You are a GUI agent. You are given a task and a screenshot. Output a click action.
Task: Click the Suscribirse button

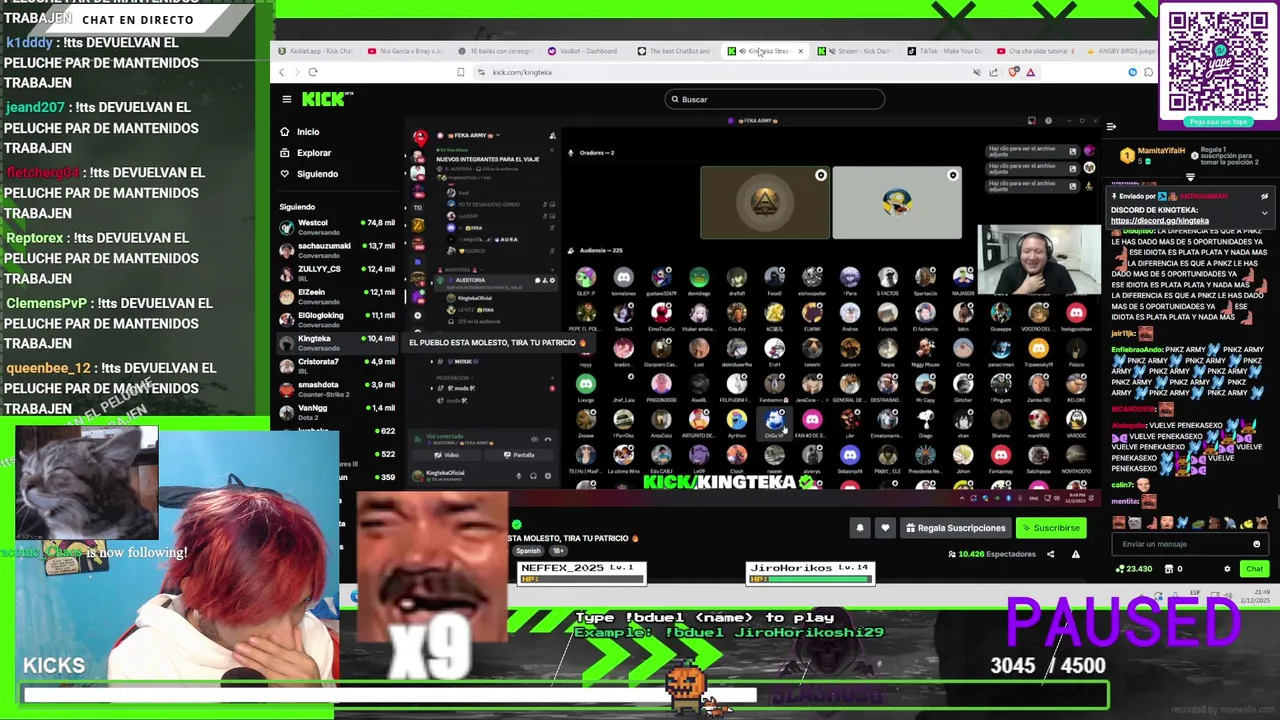coord(1050,528)
